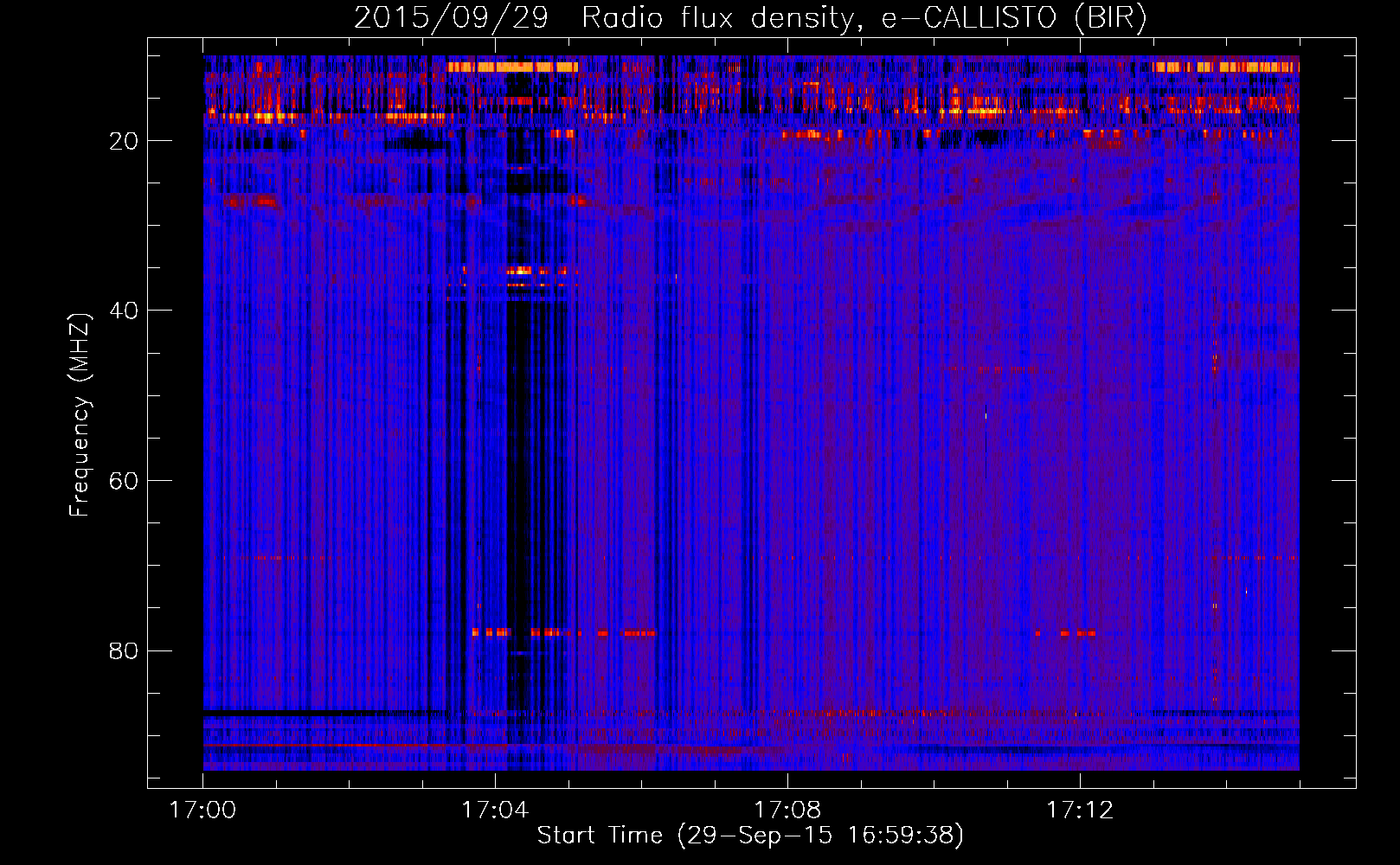Click the '80' frequency tick label
Image resolution: width=1400 pixels, height=865 pixels.
point(124,650)
